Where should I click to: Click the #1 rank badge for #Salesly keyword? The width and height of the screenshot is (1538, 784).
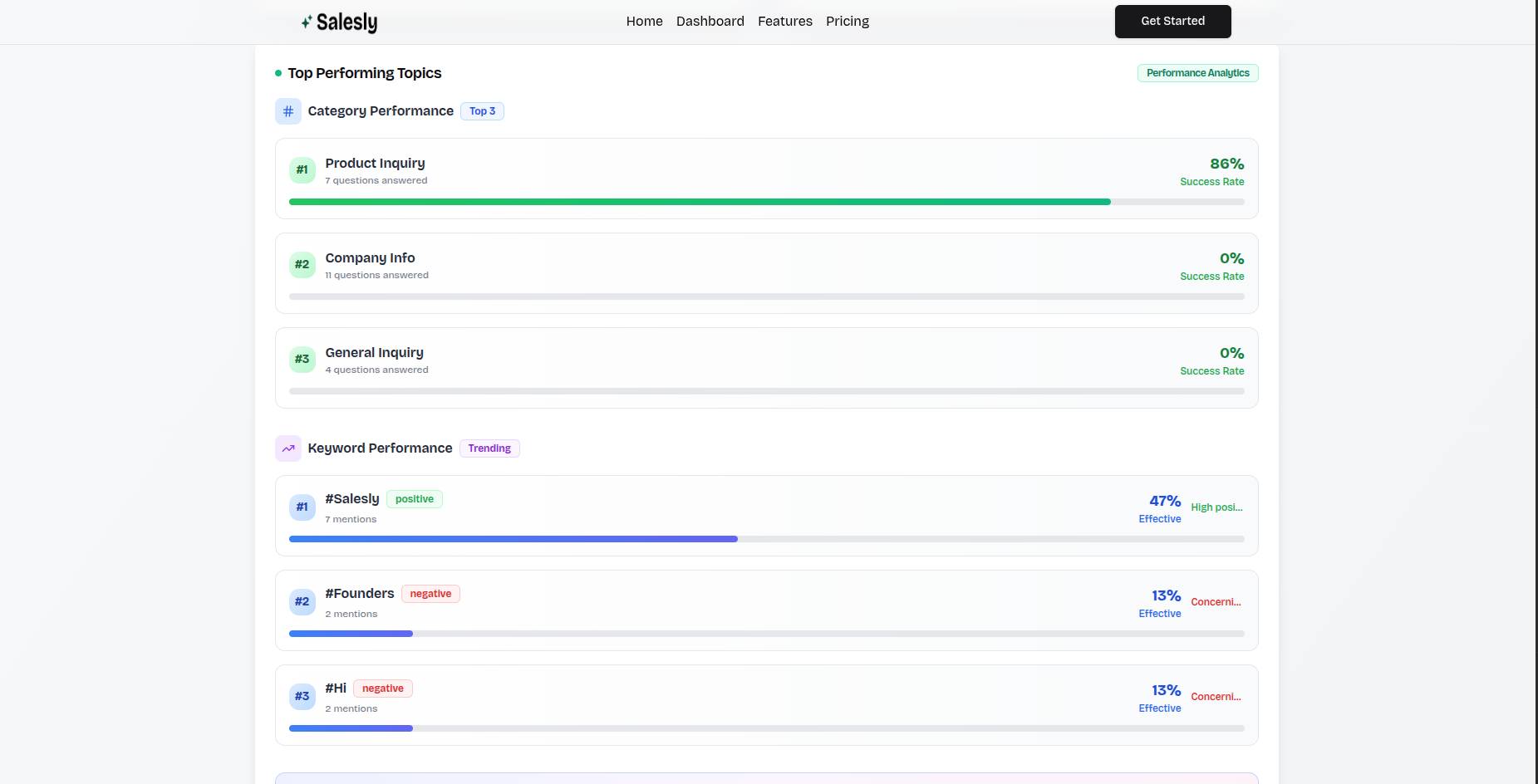tap(302, 507)
